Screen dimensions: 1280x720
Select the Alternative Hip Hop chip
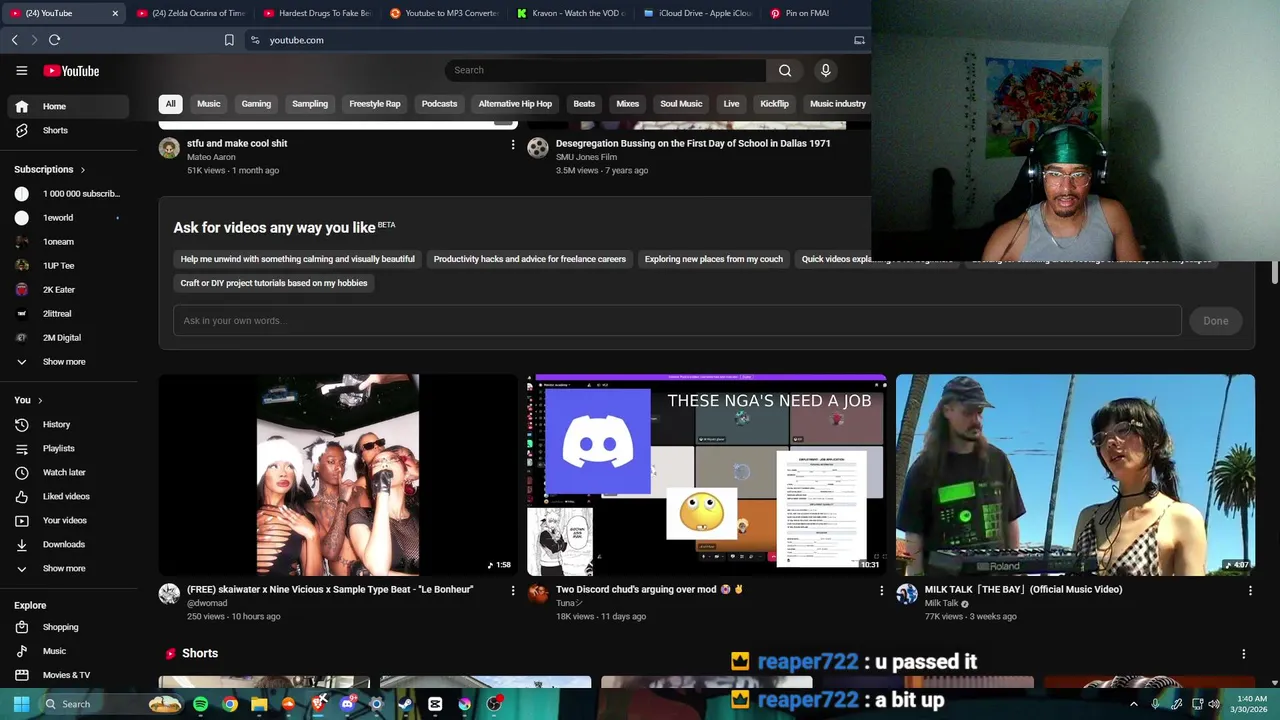pyautogui.click(x=515, y=104)
